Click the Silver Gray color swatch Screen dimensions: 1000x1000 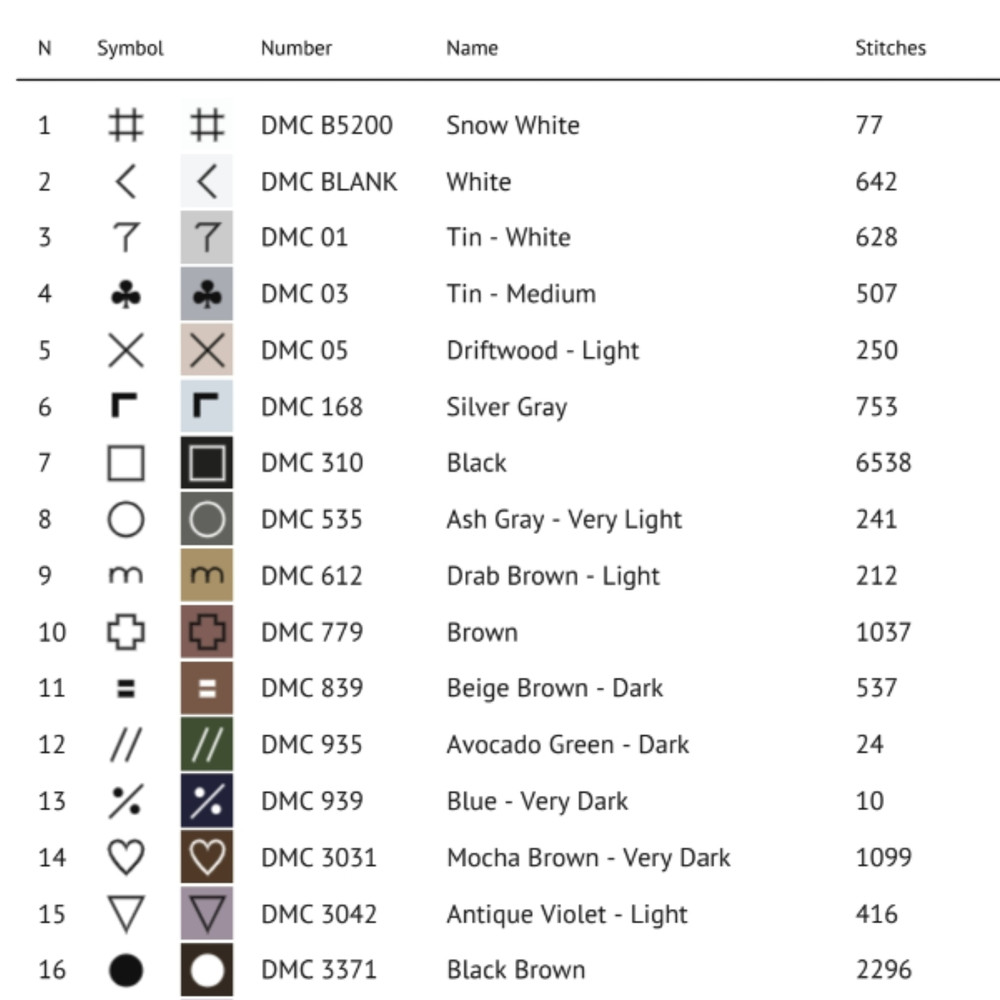pyautogui.click(x=207, y=407)
